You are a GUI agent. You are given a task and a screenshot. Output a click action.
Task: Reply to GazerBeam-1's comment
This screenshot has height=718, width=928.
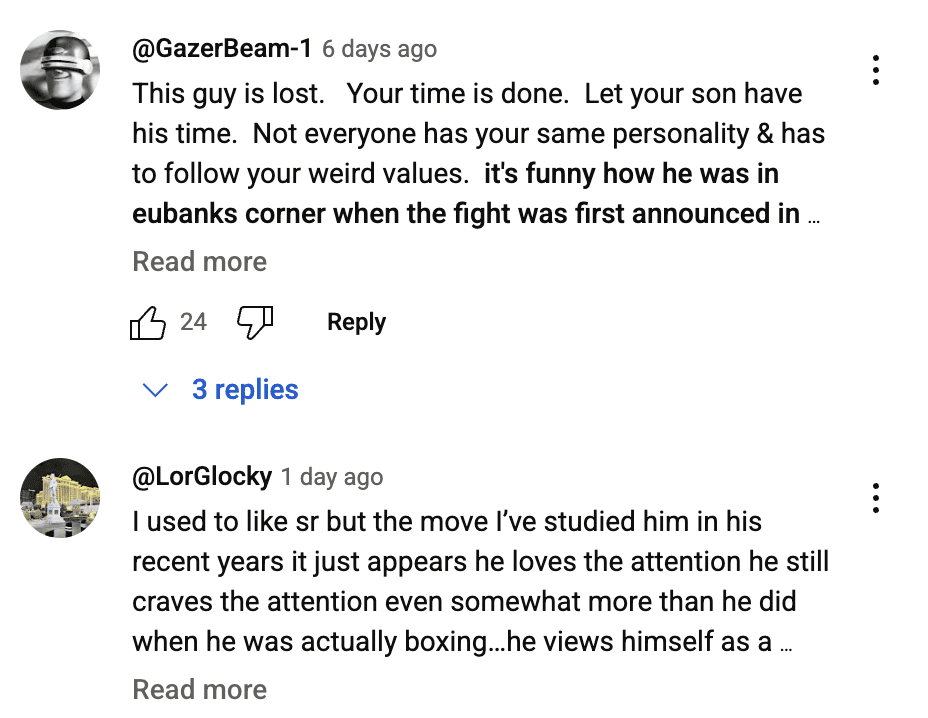click(x=356, y=322)
